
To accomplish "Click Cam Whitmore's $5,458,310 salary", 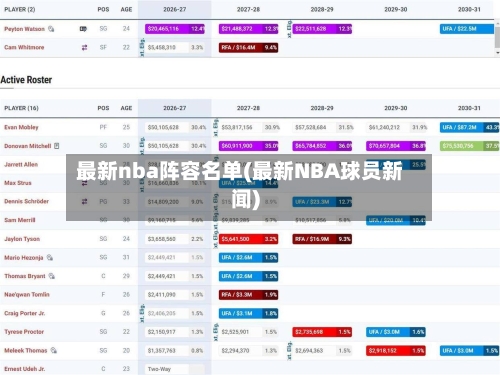I will coord(162,48).
